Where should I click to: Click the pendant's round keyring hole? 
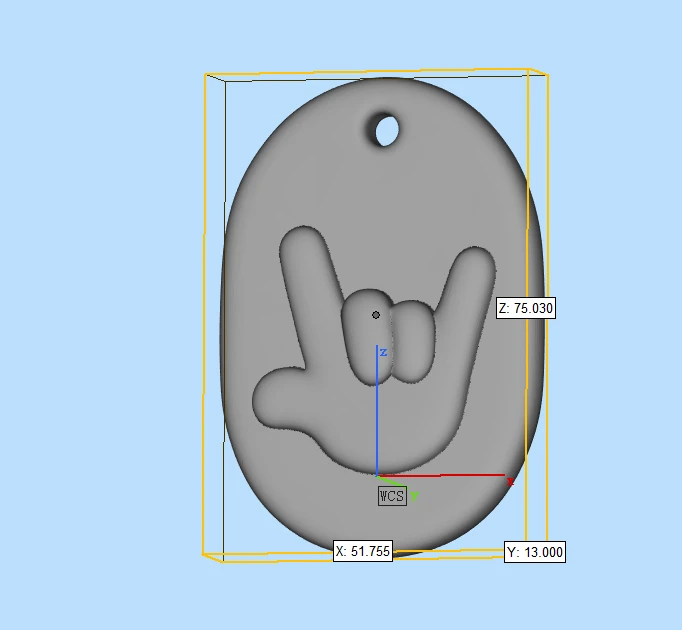[386, 131]
